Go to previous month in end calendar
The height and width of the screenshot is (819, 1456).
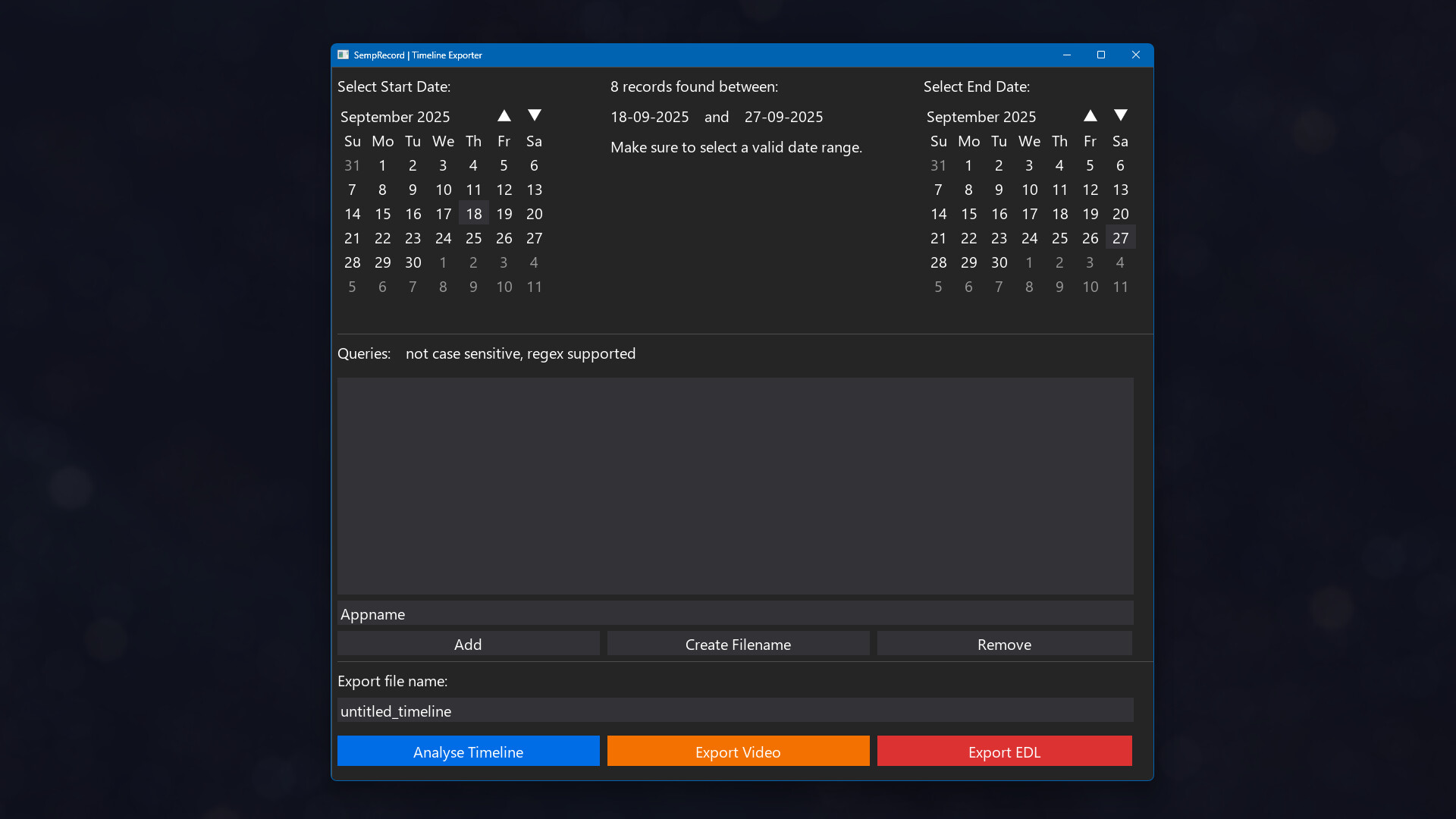point(1090,116)
